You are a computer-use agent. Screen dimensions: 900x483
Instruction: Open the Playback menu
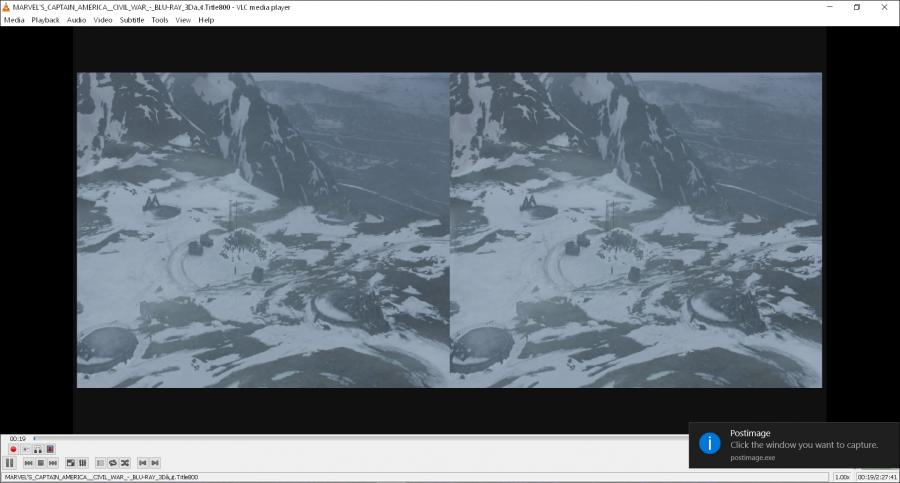(x=45, y=20)
